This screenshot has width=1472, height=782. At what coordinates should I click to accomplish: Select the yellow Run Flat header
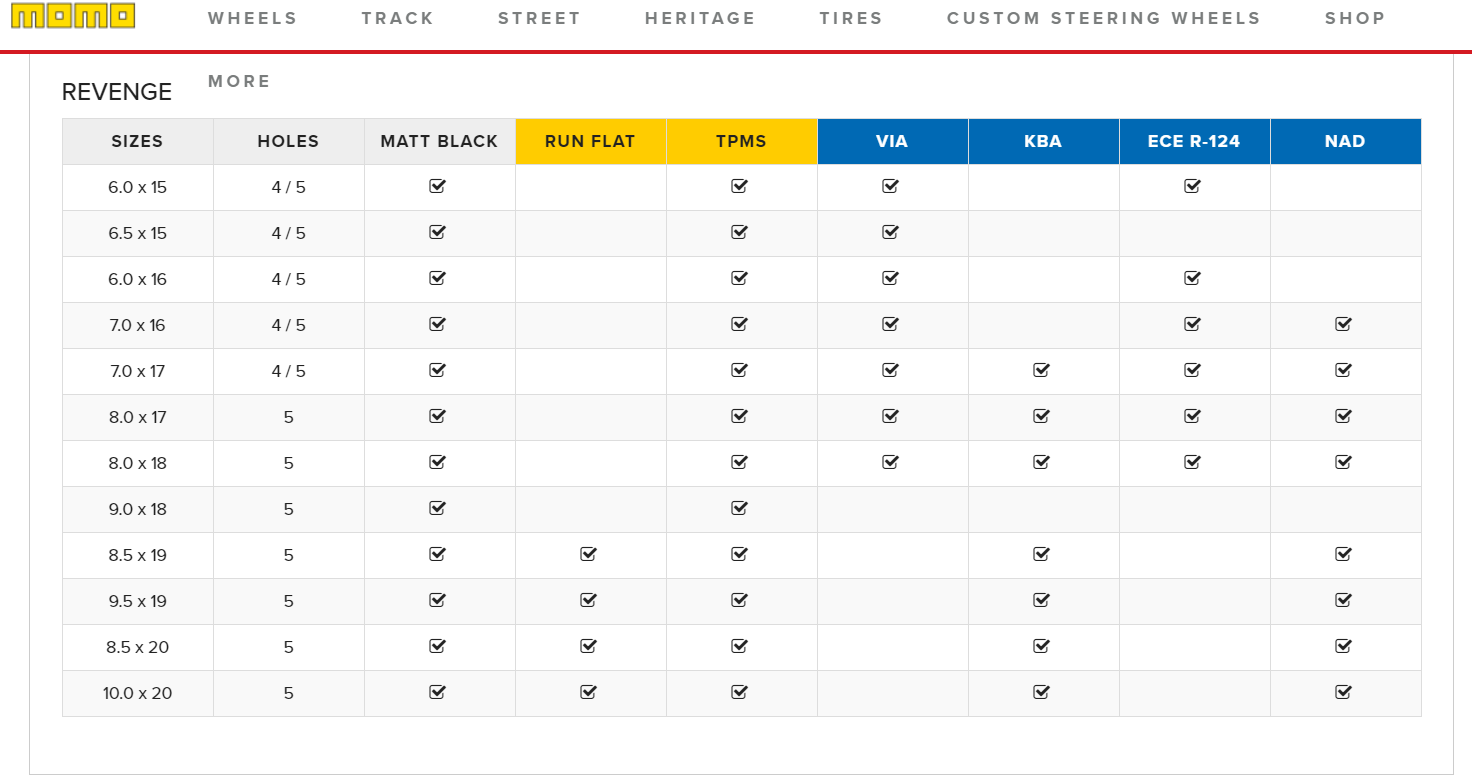[591, 141]
